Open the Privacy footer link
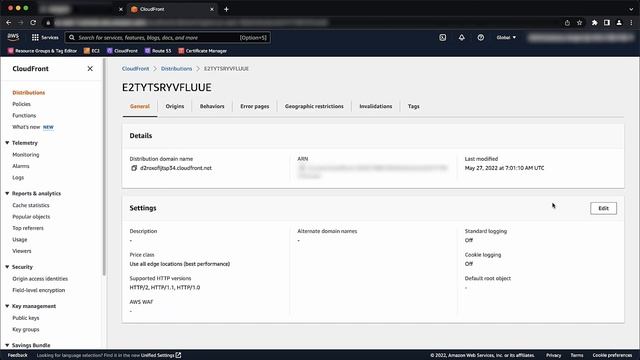 tap(553, 355)
